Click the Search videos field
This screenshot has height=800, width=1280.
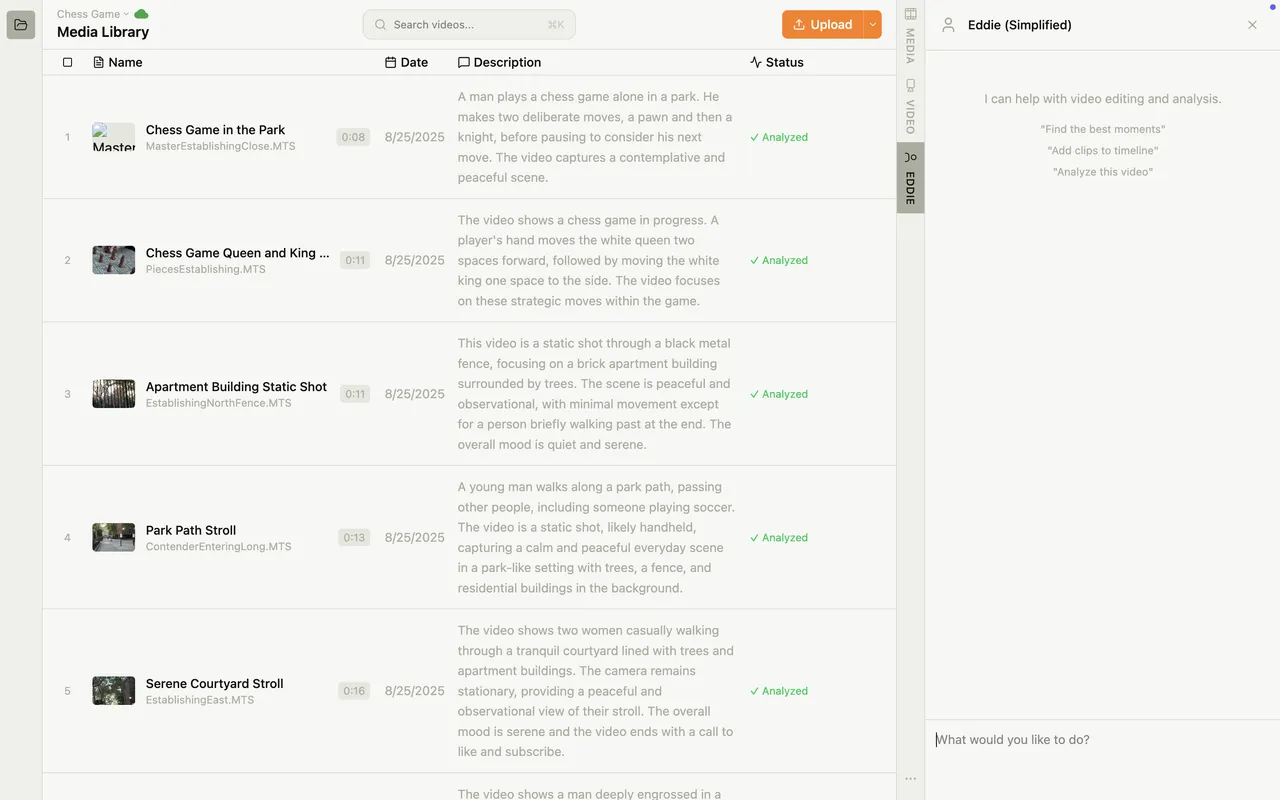469,25
